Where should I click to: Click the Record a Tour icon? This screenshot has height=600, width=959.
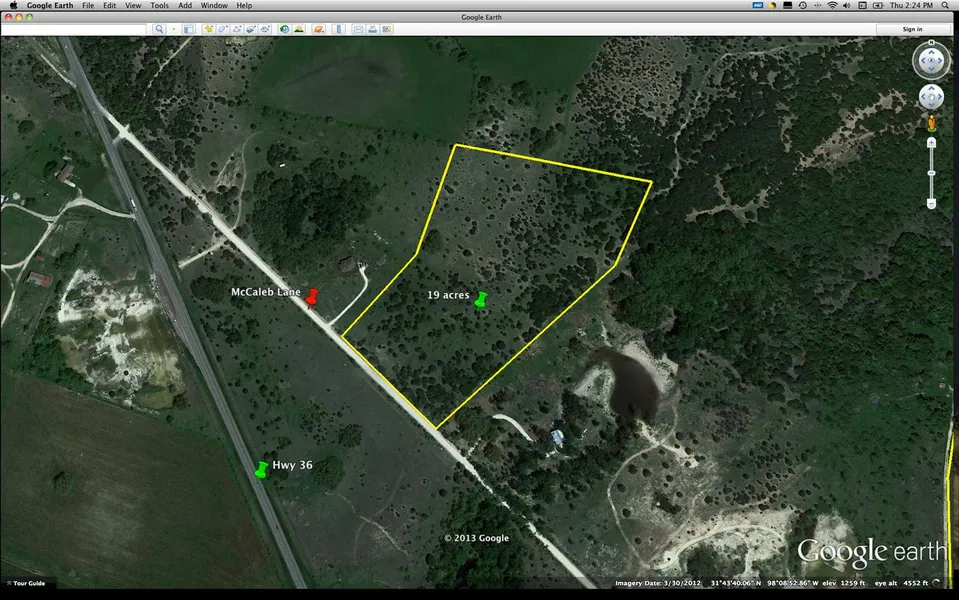[265, 29]
